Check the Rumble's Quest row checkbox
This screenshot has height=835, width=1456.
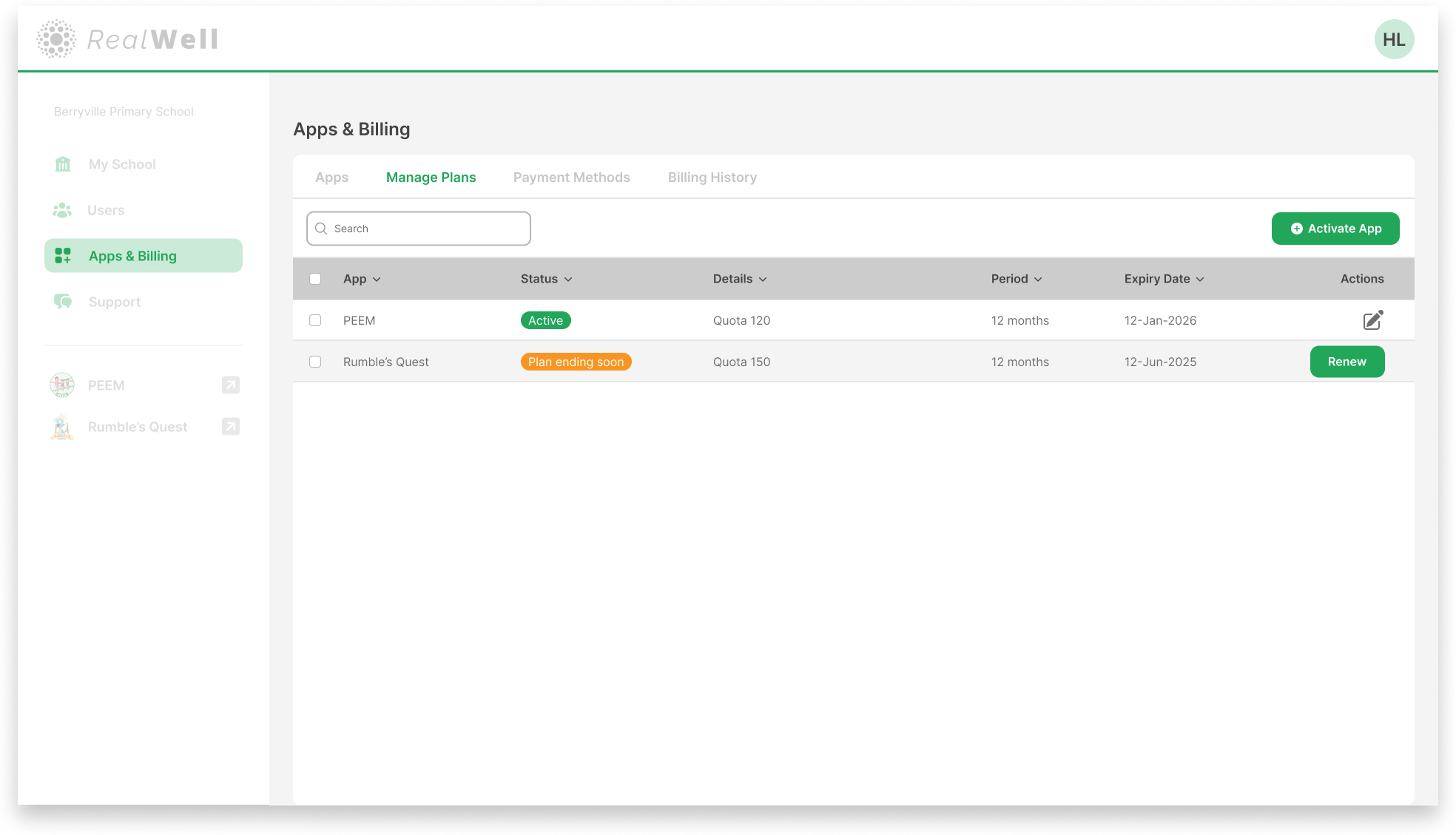315,362
